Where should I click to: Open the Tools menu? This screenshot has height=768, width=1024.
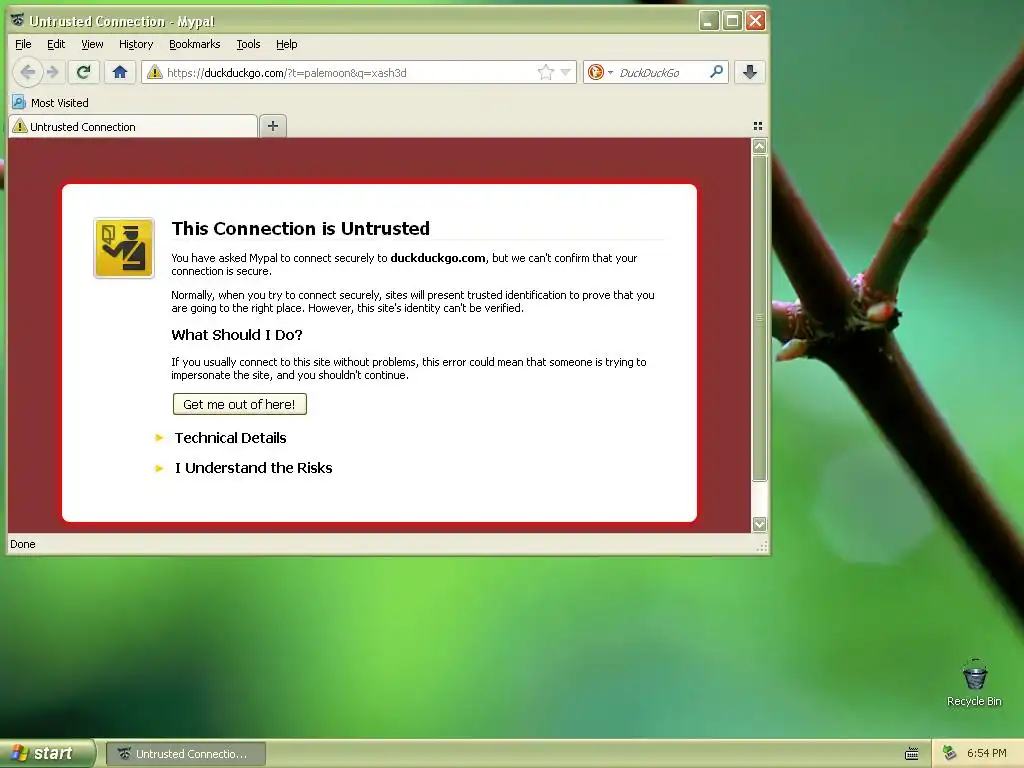tap(248, 44)
